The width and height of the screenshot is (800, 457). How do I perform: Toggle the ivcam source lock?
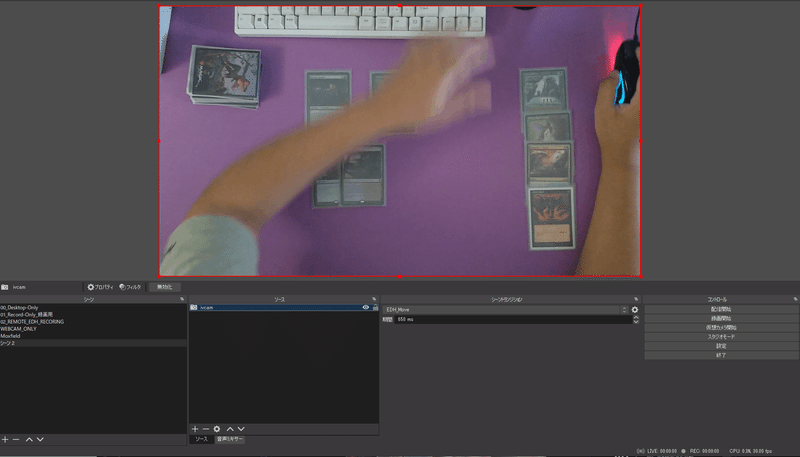pos(376,308)
